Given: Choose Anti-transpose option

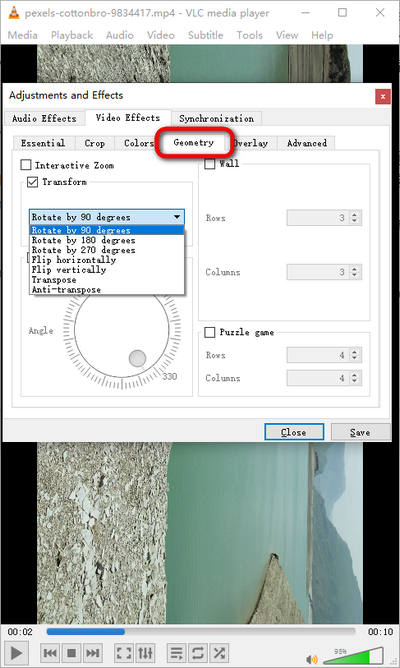Looking at the screenshot, I should click(106, 289).
